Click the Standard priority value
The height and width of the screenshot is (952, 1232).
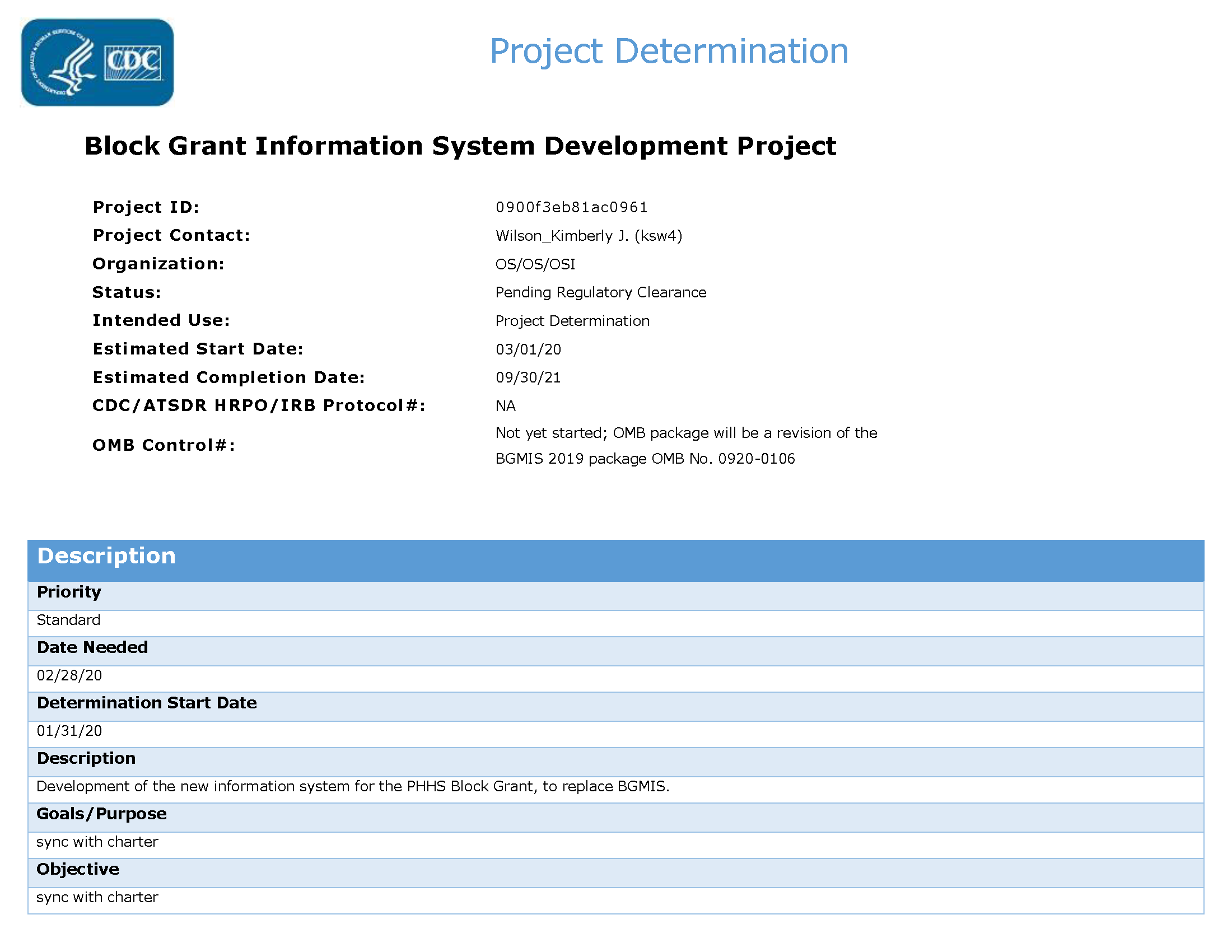(x=68, y=620)
